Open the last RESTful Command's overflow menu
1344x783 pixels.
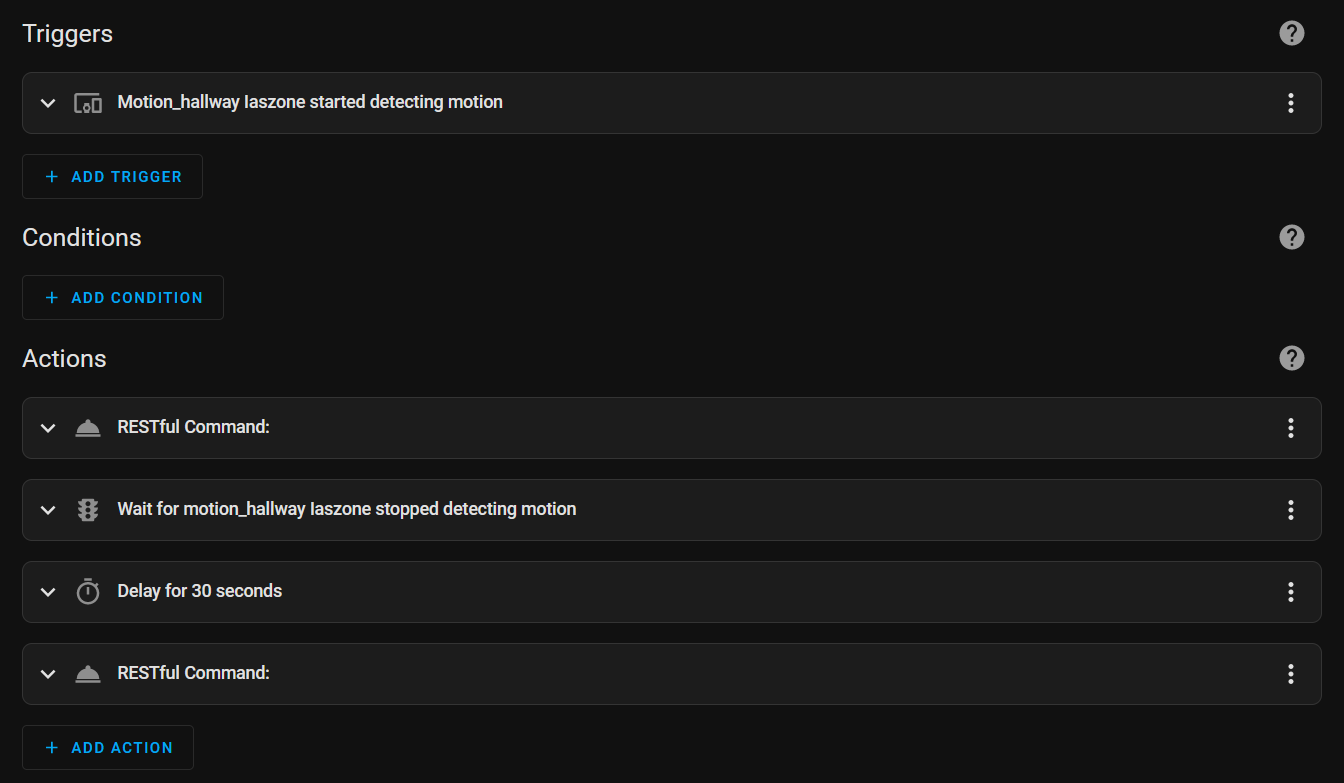(1290, 674)
